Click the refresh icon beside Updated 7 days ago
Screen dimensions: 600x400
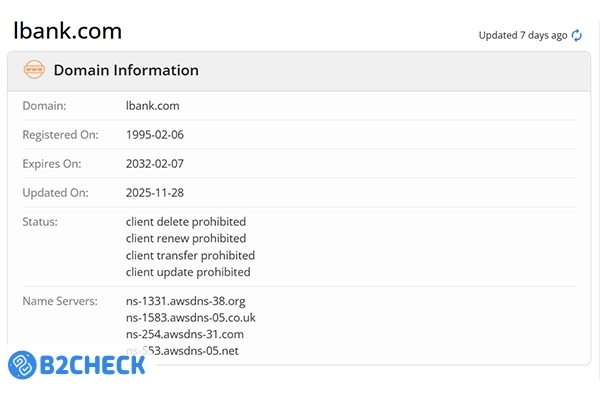coord(576,35)
